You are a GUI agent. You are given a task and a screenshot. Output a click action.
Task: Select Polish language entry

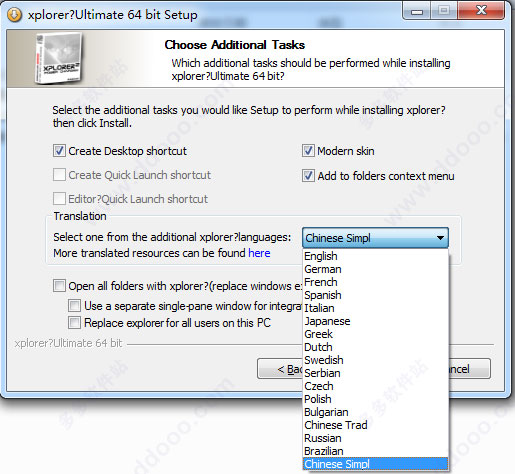click(375, 399)
